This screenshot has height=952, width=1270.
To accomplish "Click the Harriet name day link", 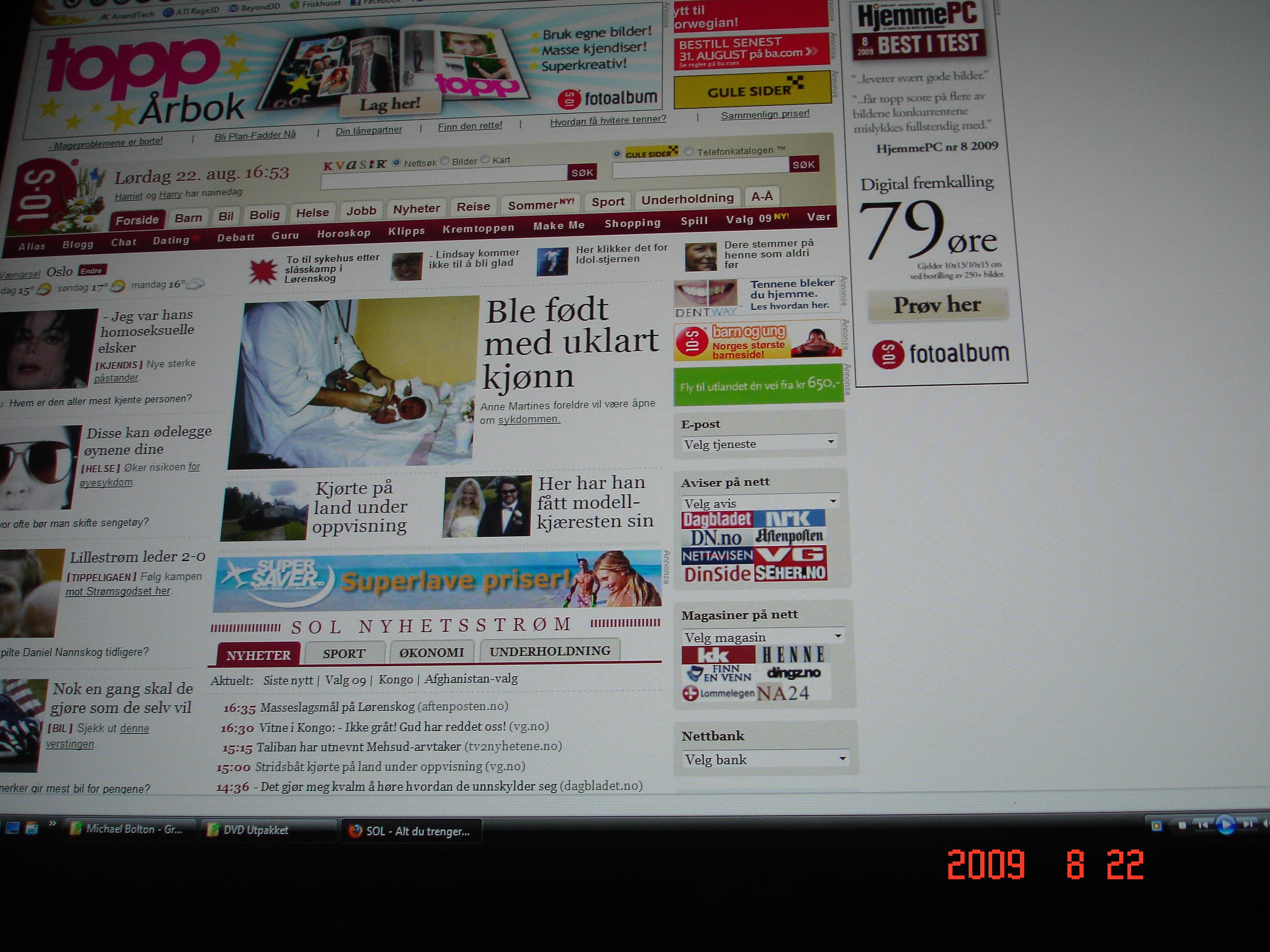I will [129, 196].
